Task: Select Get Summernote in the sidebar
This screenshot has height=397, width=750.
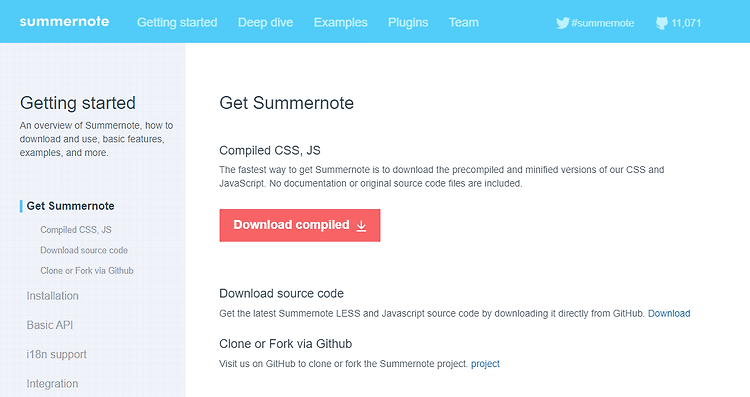Action: [x=70, y=206]
